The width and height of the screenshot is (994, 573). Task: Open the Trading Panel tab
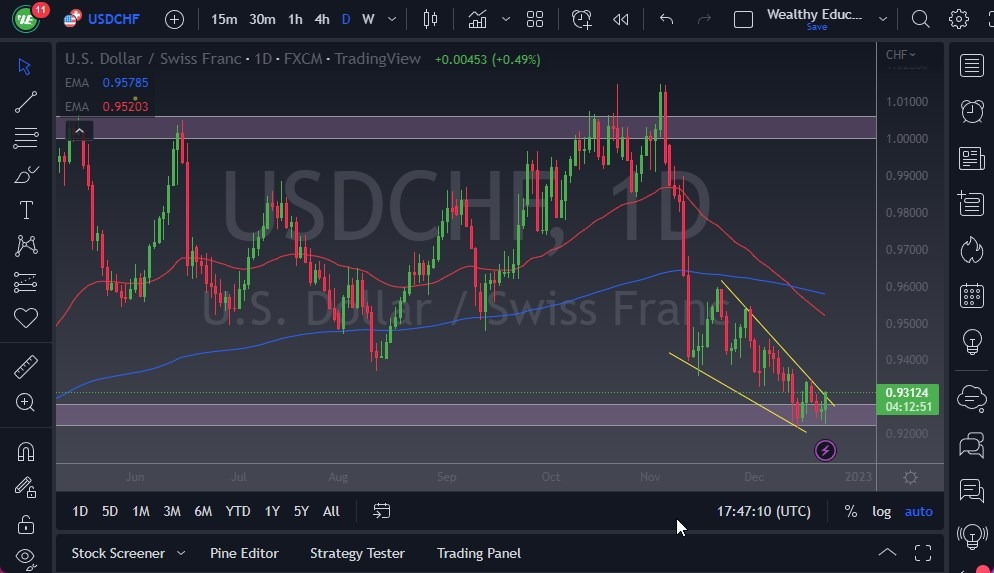coord(479,553)
